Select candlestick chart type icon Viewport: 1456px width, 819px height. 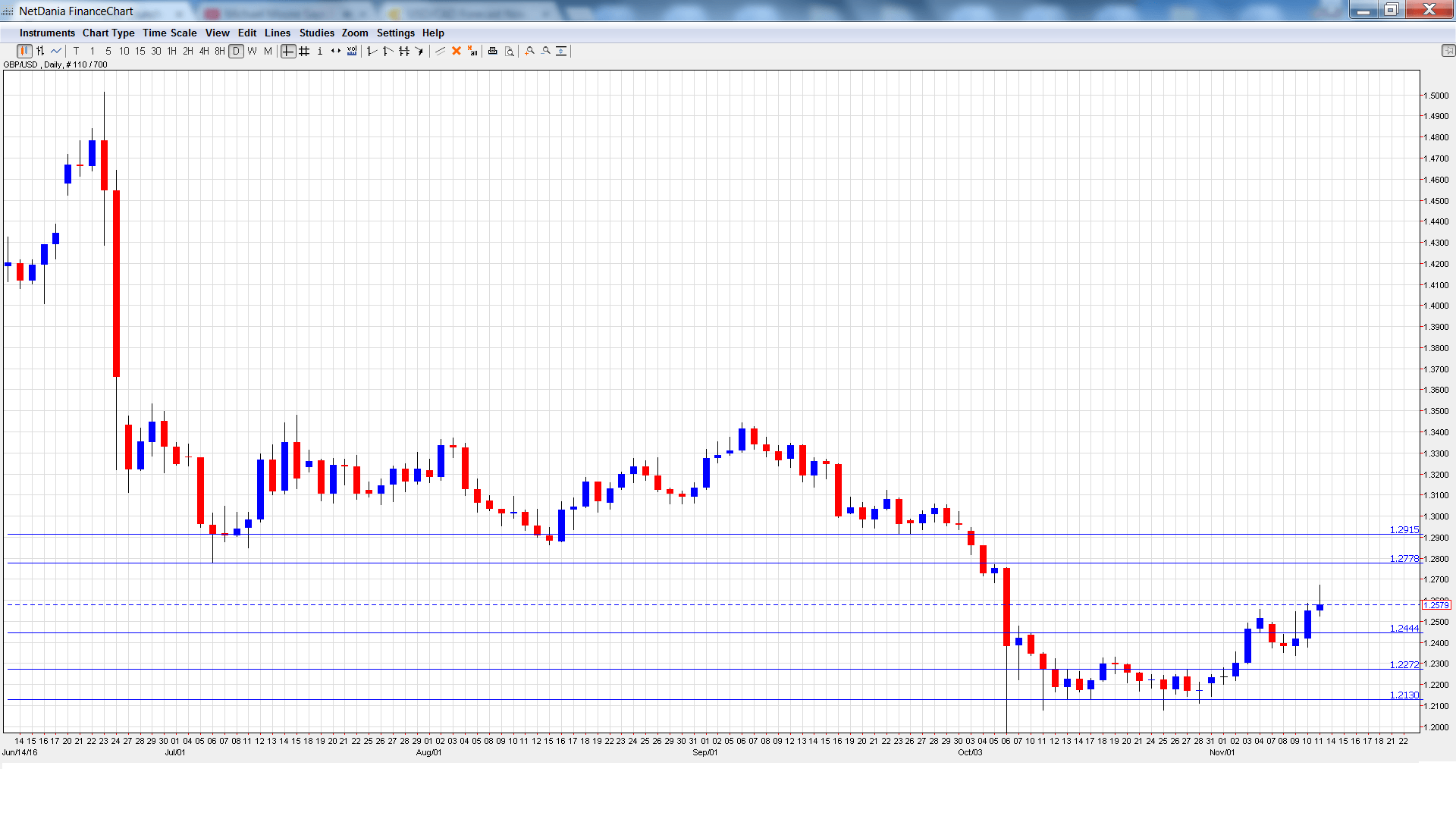click(24, 51)
